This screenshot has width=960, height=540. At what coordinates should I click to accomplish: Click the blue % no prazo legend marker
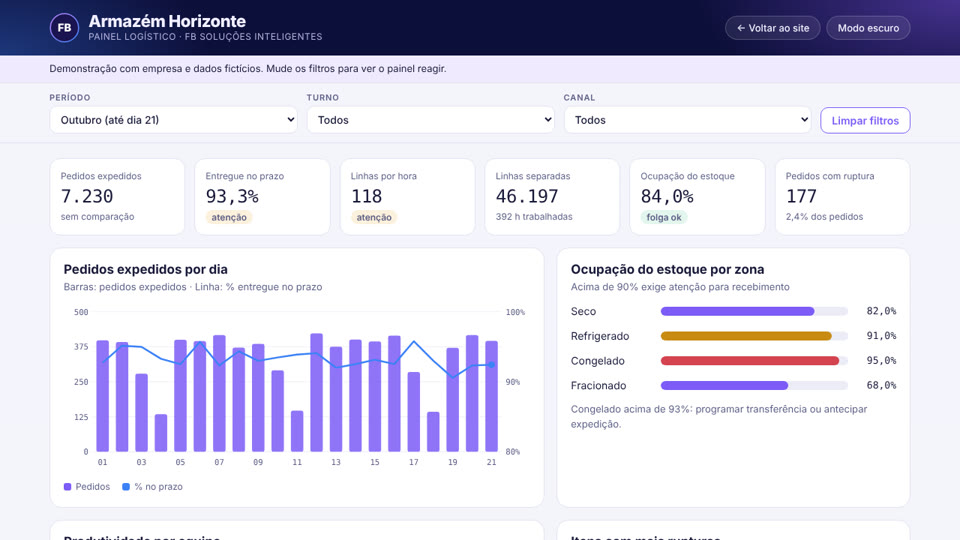[126, 487]
